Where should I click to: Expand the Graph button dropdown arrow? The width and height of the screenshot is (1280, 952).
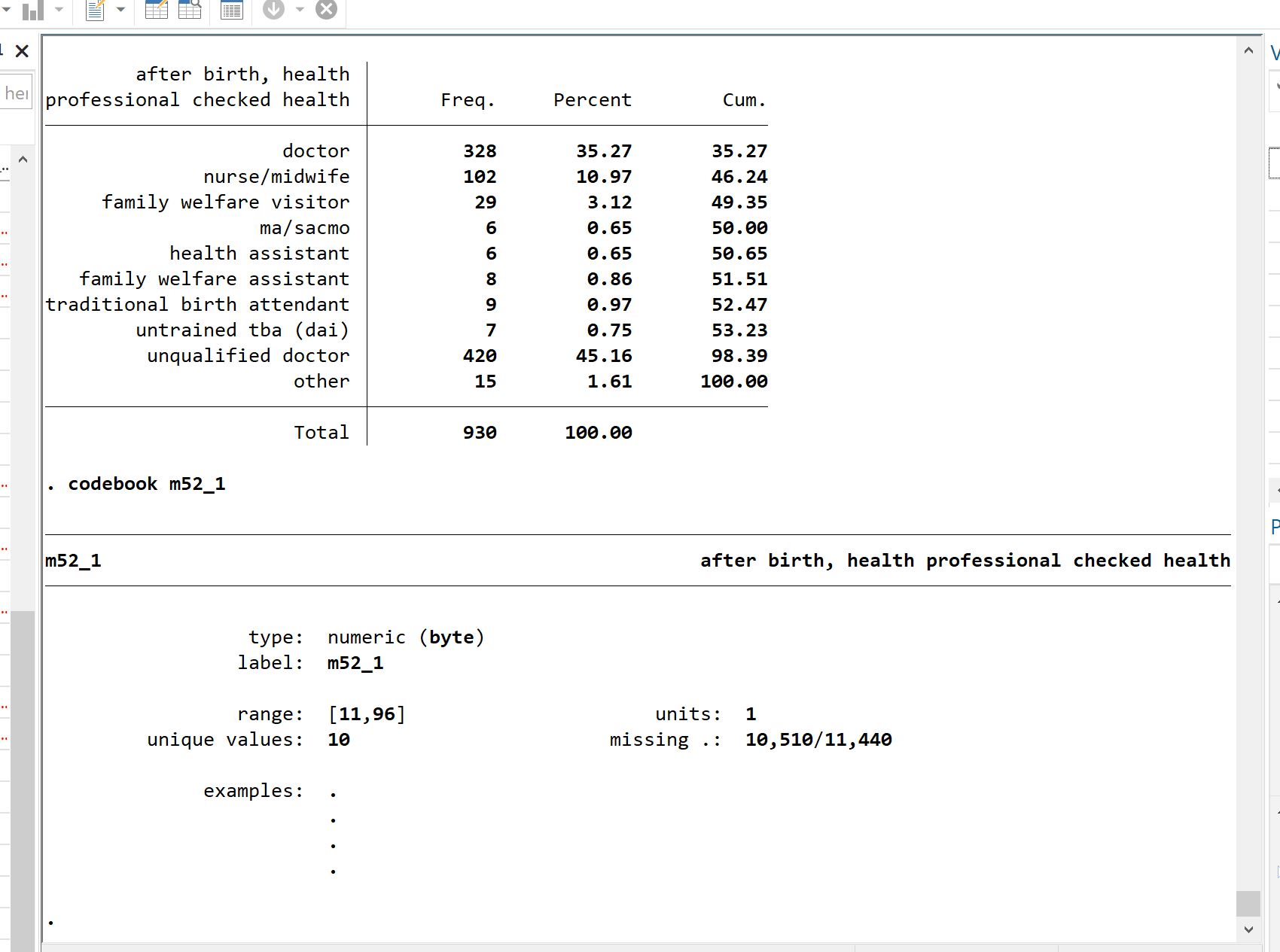(x=59, y=10)
